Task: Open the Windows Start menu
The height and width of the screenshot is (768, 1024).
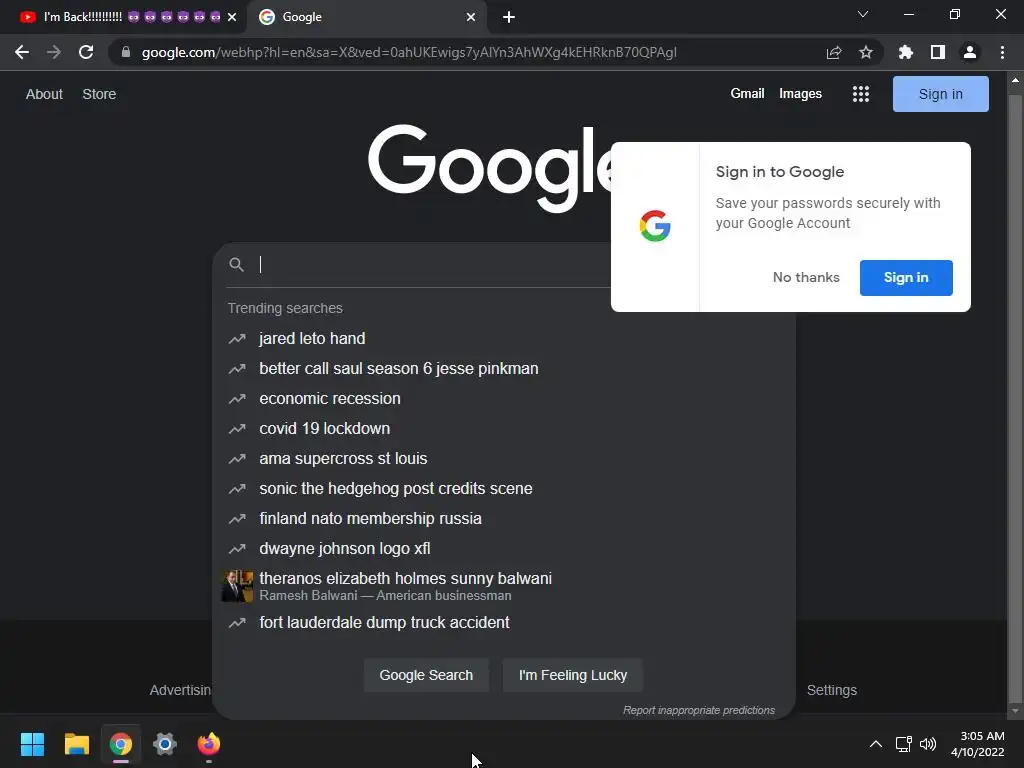Action: click(x=32, y=744)
